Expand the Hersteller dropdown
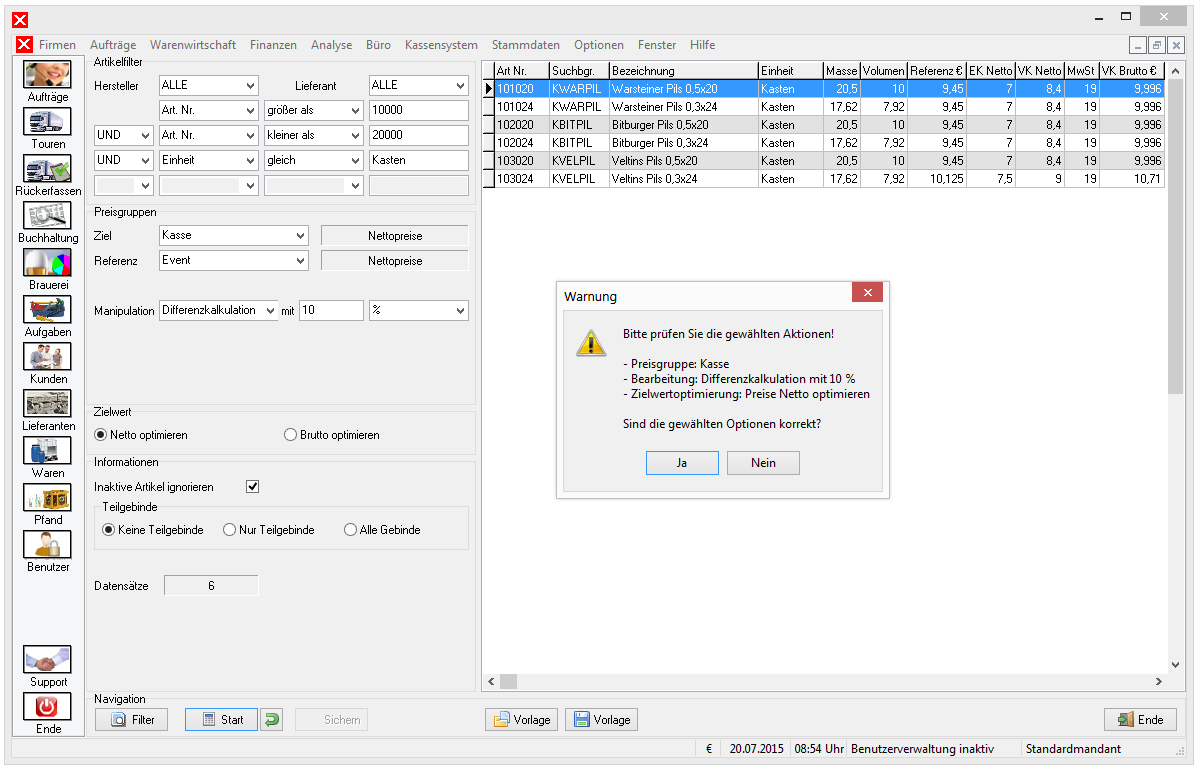1200x768 pixels. 208,86
